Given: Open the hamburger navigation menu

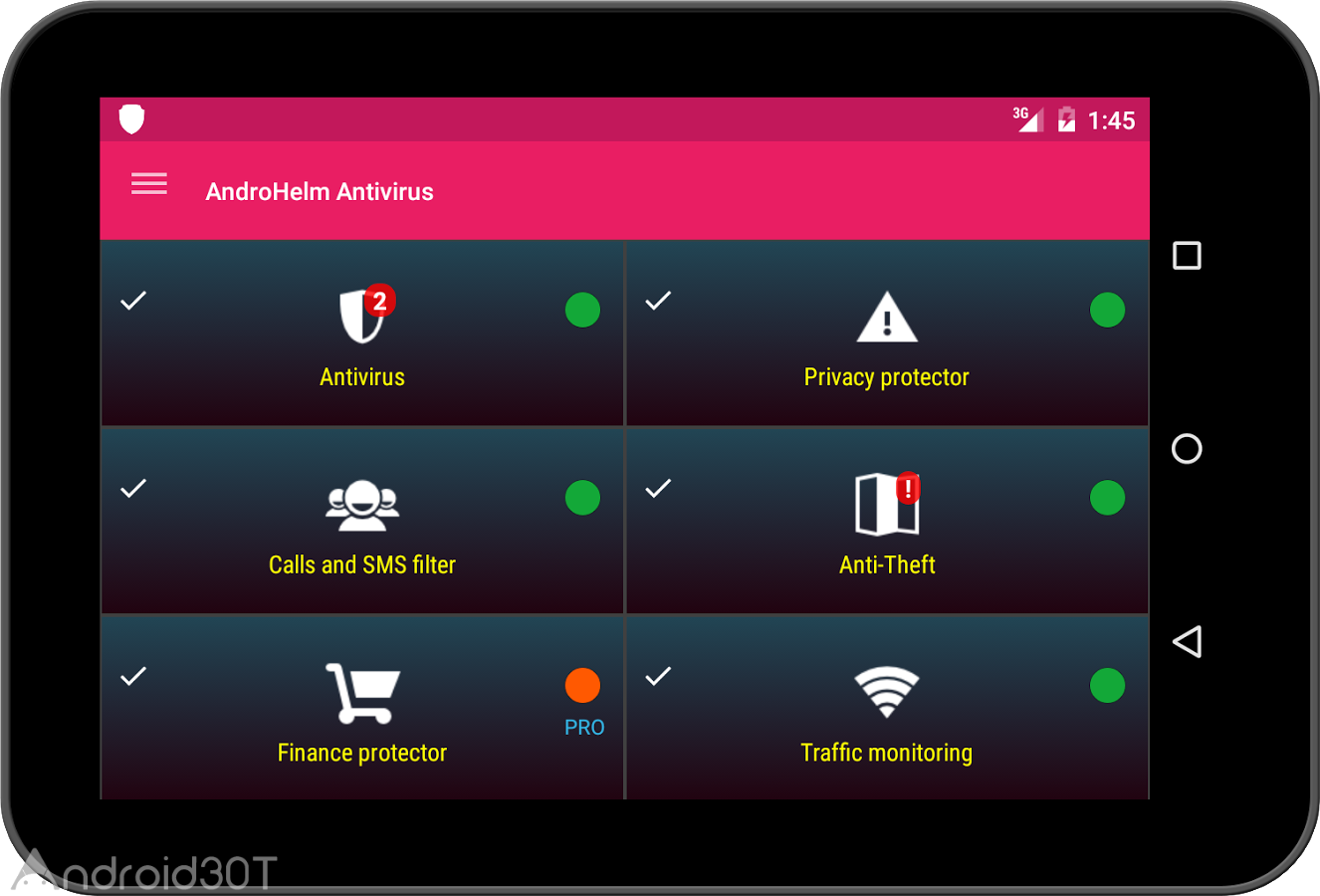Looking at the screenshot, I should [149, 184].
